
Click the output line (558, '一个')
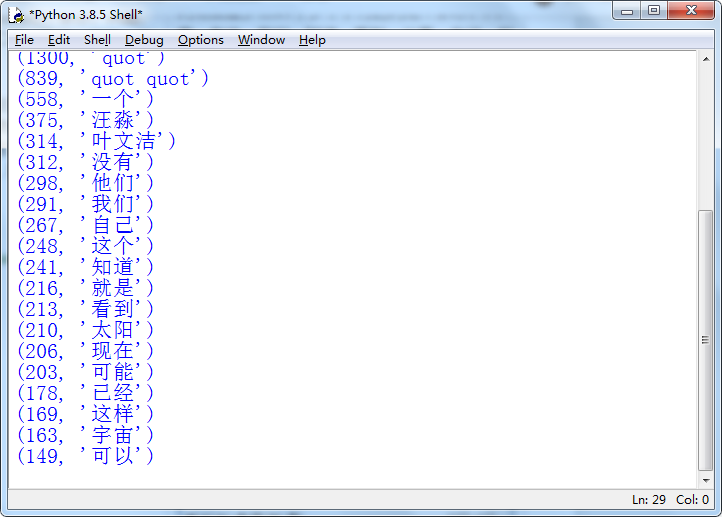click(85, 99)
